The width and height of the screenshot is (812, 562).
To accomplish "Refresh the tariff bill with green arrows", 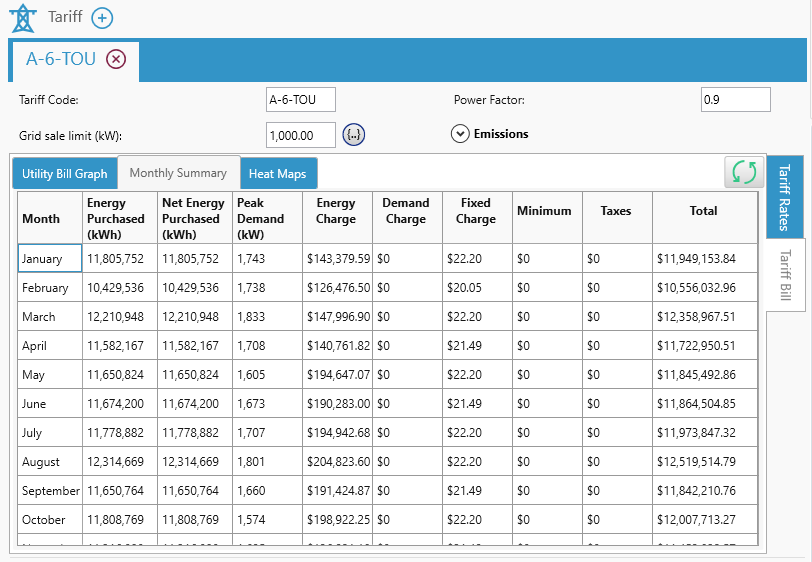I will tap(744, 172).
